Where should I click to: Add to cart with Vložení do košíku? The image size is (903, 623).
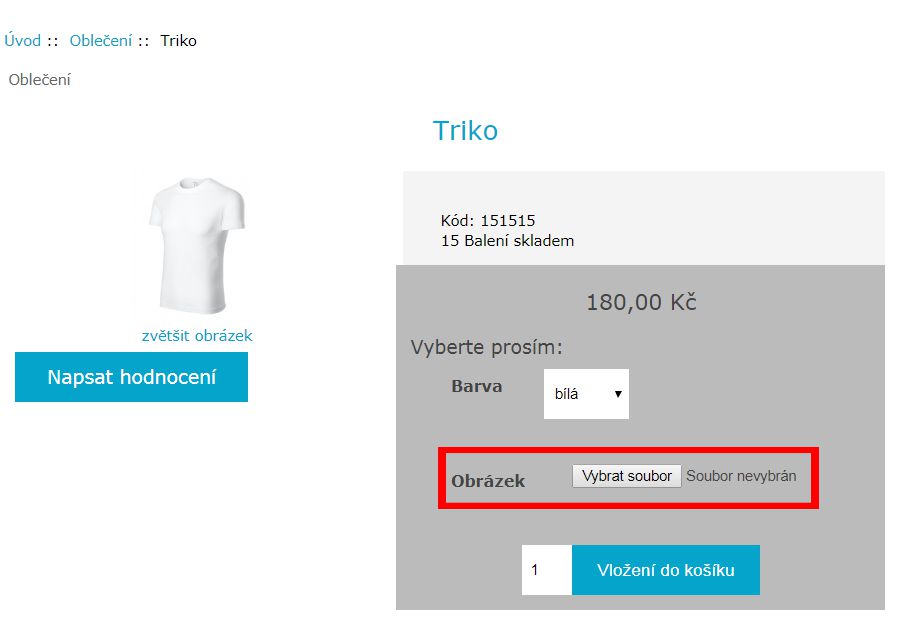tap(665, 570)
